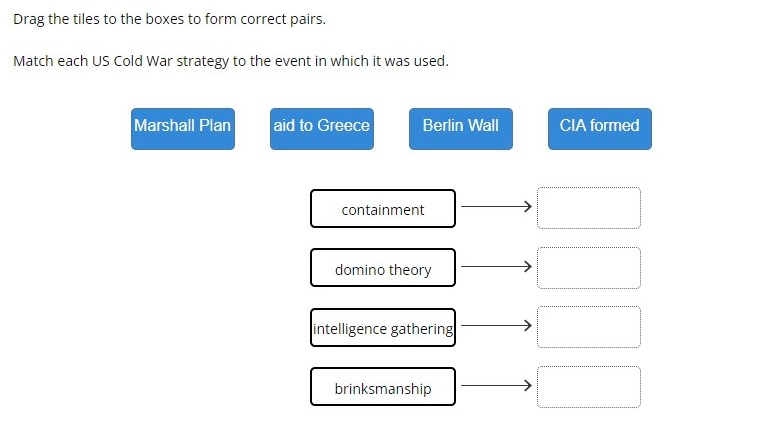762x426 pixels.
Task: Select the Marshall Plan tile
Action: [x=183, y=129]
